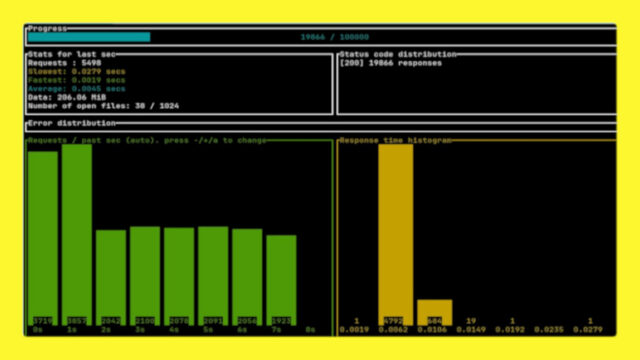Click the green bar labeled 3s
Viewport: 640px width, 360px height.
[145, 276]
